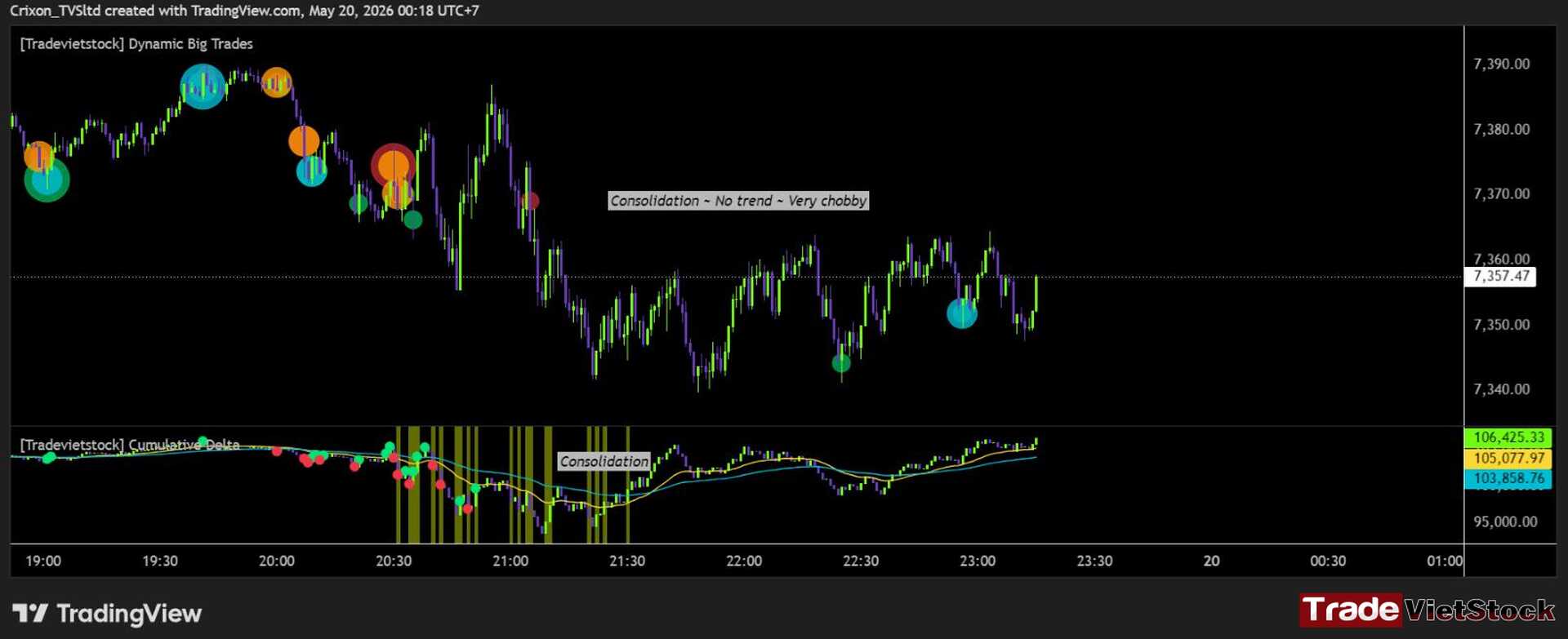Click the TradingView logo
This screenshot has height=639, width=1568.
tap(107, 614)
